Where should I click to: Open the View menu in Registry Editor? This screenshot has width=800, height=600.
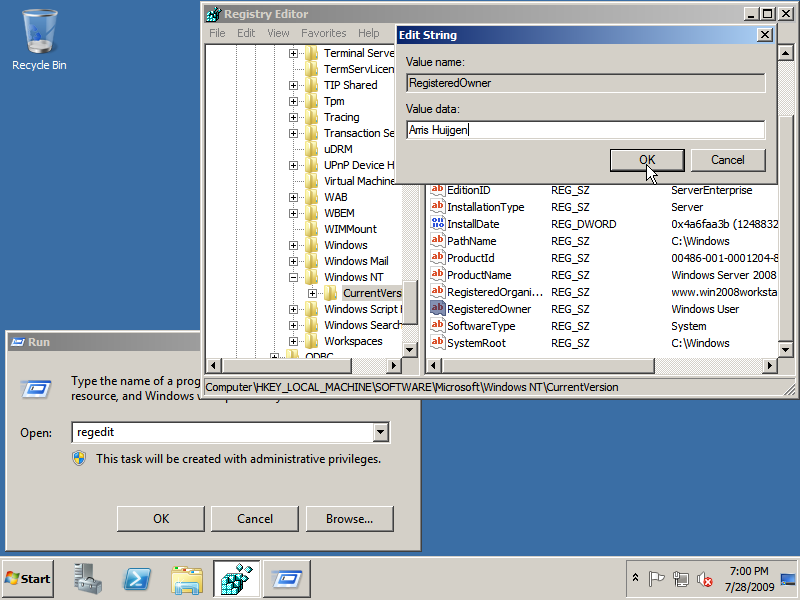point(278,33)
